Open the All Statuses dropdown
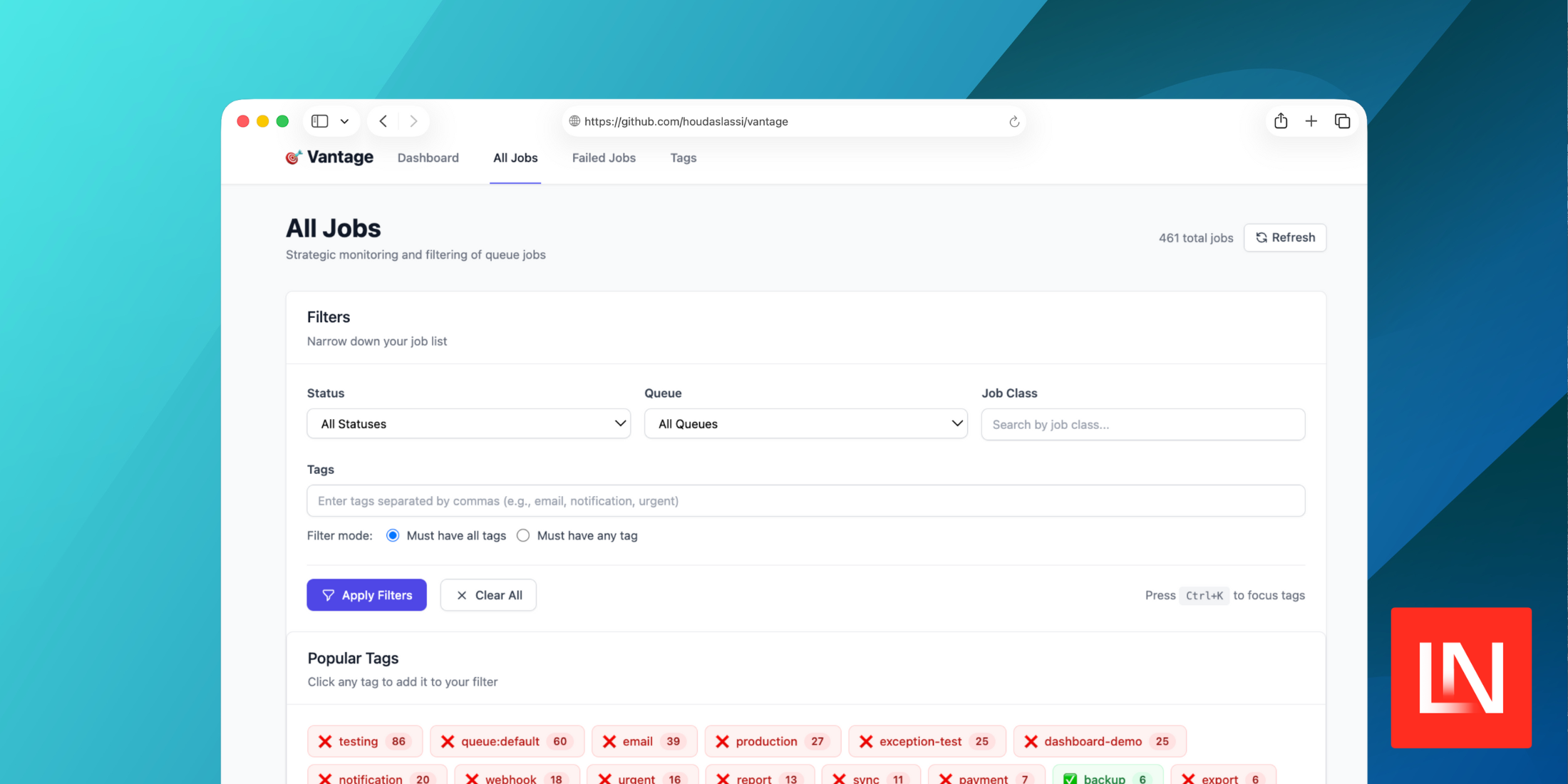Image resolution: width=1568 pixels, height=784 pixels. click(x=468, y=423)
